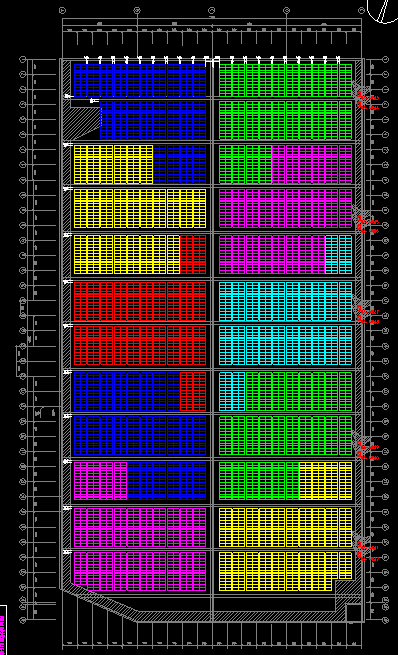Screen dimensions: 398x655
Task: Pick the small cyan block adjoining green panels
Action: click(x=232, y=391)
